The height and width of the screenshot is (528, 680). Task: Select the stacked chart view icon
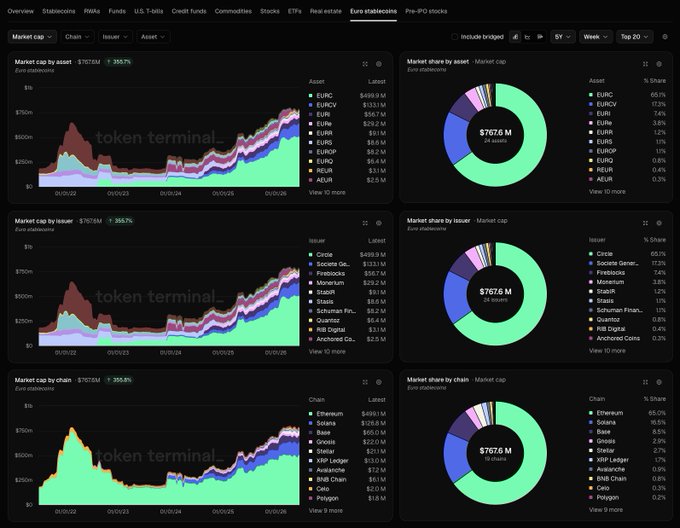point(515,37)
